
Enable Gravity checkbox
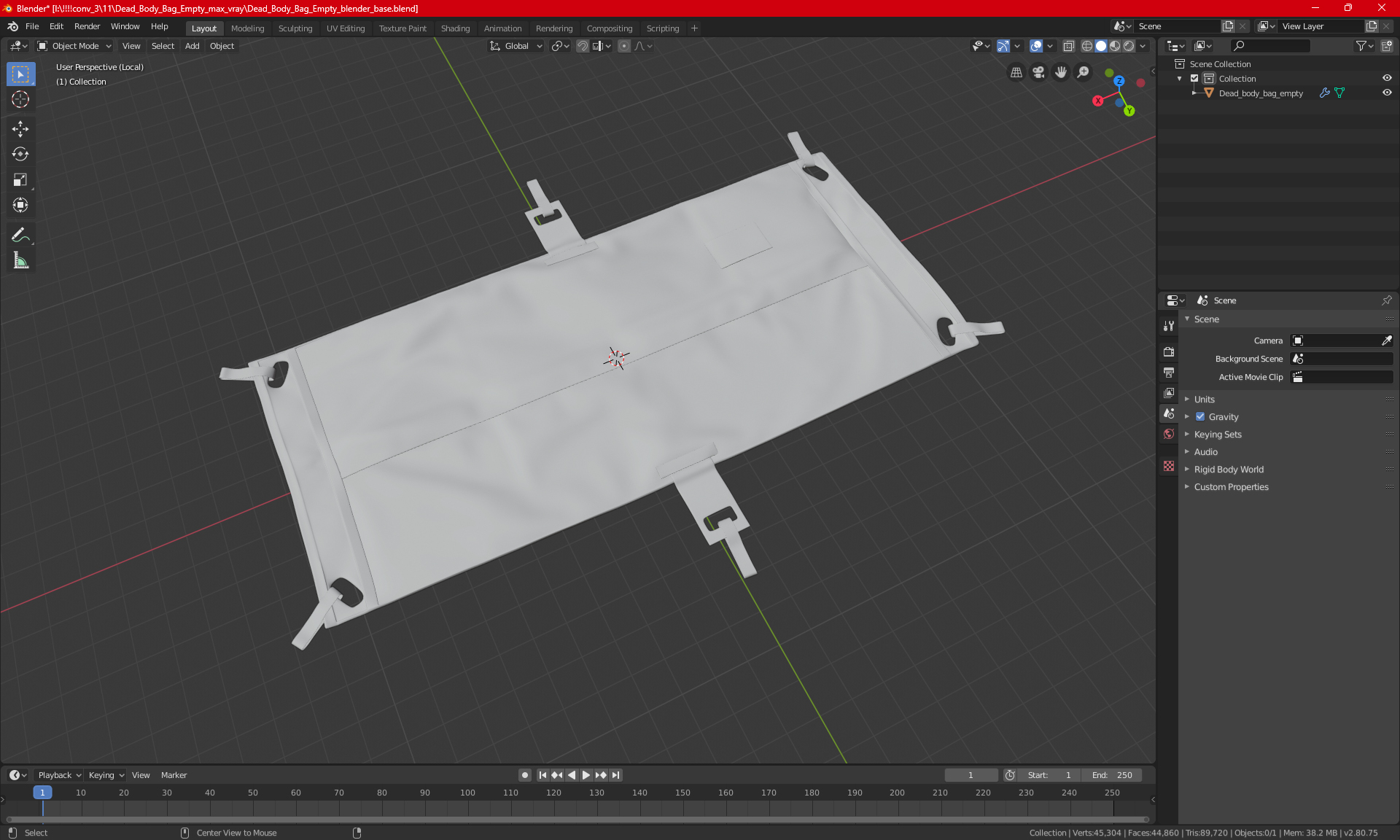point(1200,417)
